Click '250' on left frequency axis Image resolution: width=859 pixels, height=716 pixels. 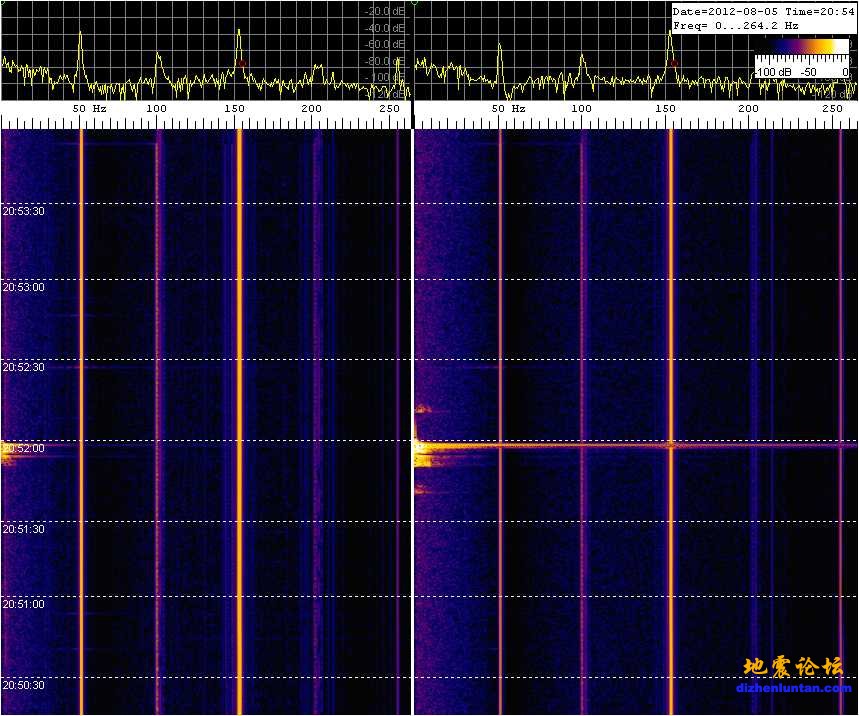click(x=390, y=108)
